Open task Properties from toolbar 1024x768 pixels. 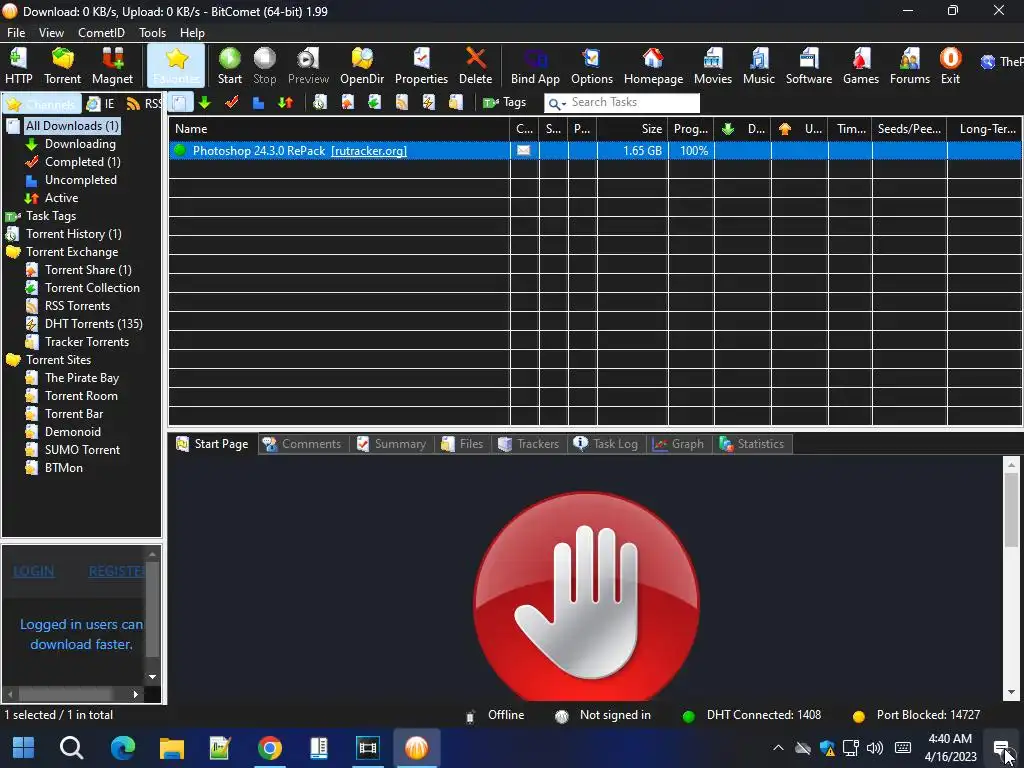click(421, 66)
